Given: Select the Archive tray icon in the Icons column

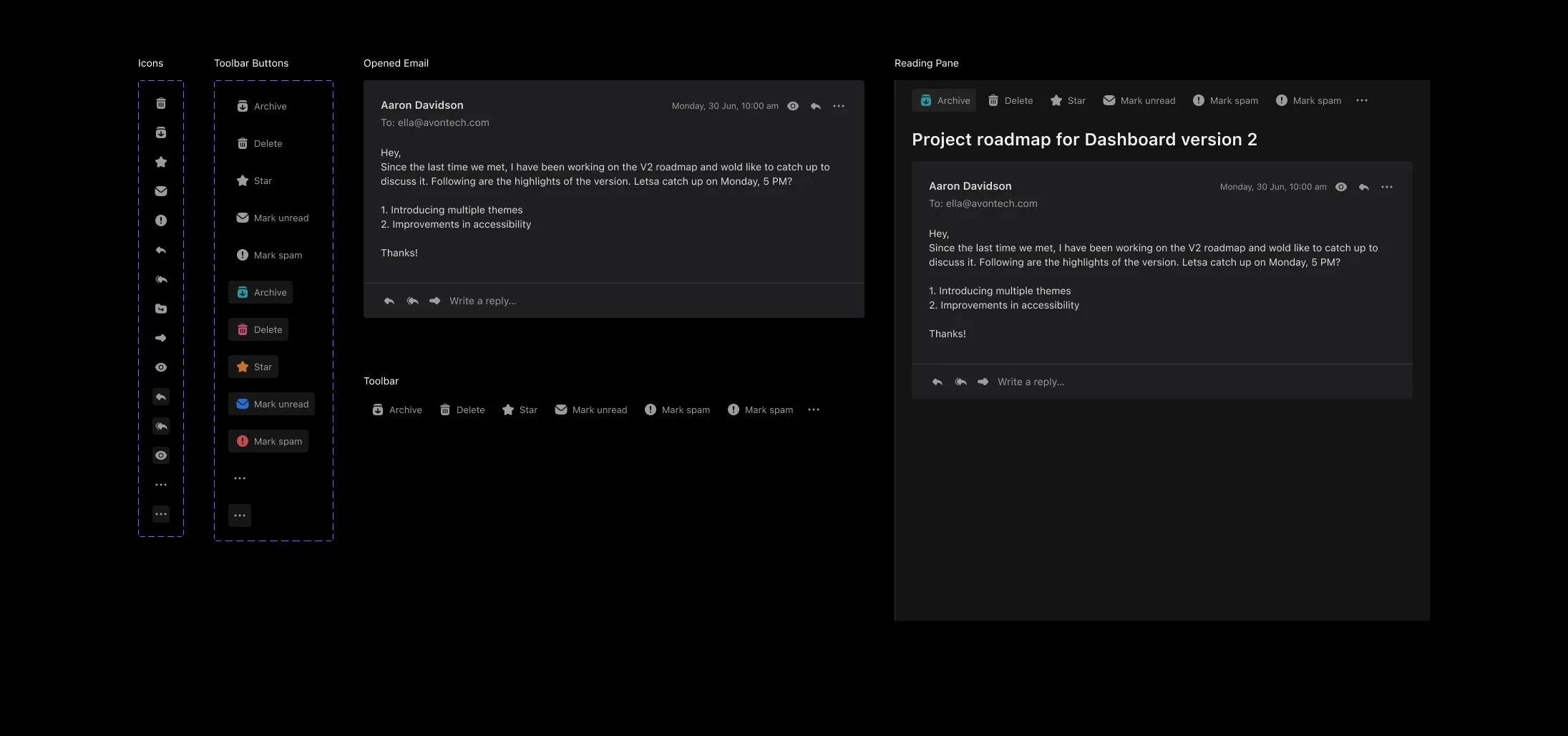Looking at the screenshot, I should 160,132.
